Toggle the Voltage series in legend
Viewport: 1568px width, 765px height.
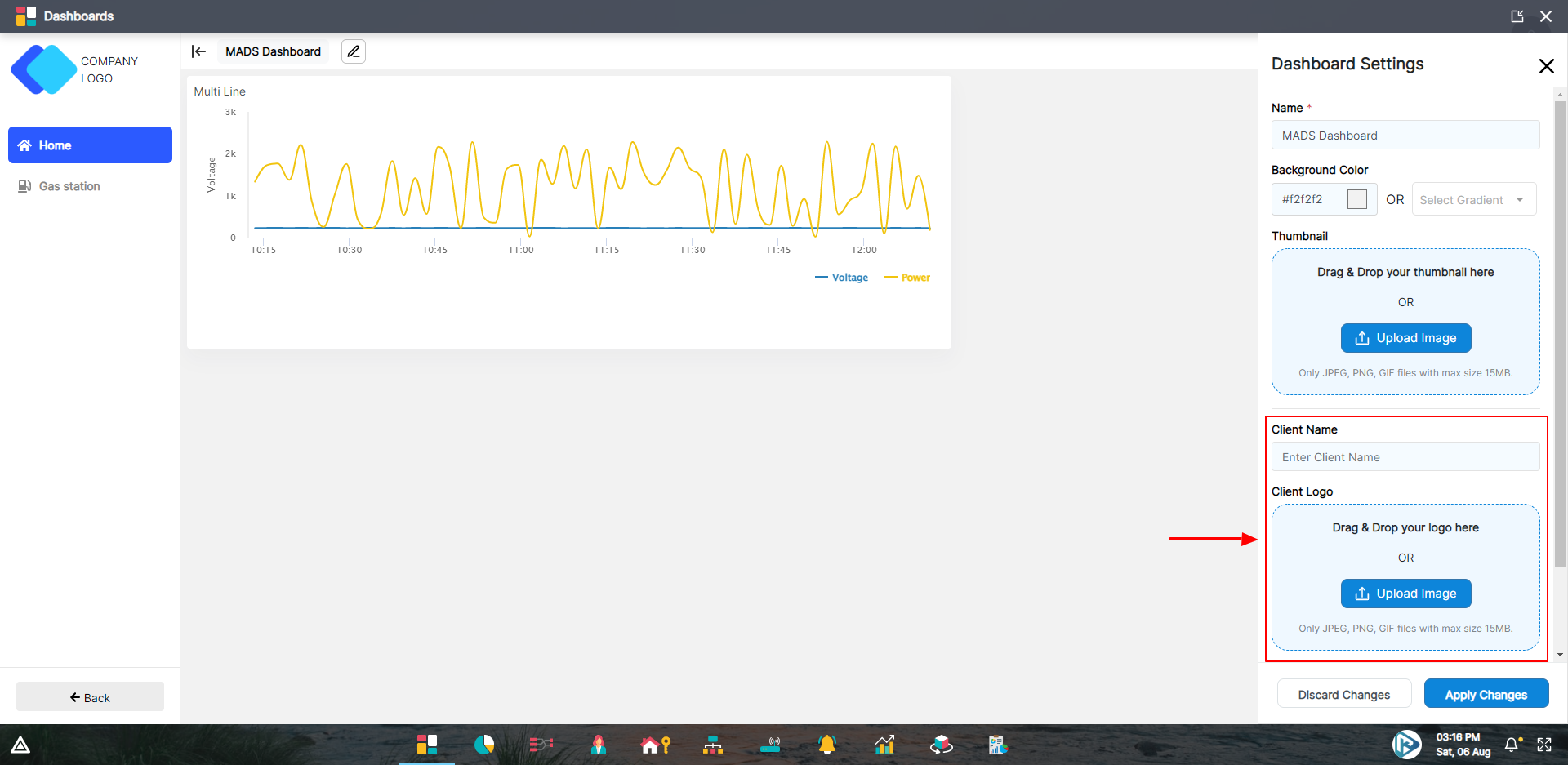click(842, 278)
